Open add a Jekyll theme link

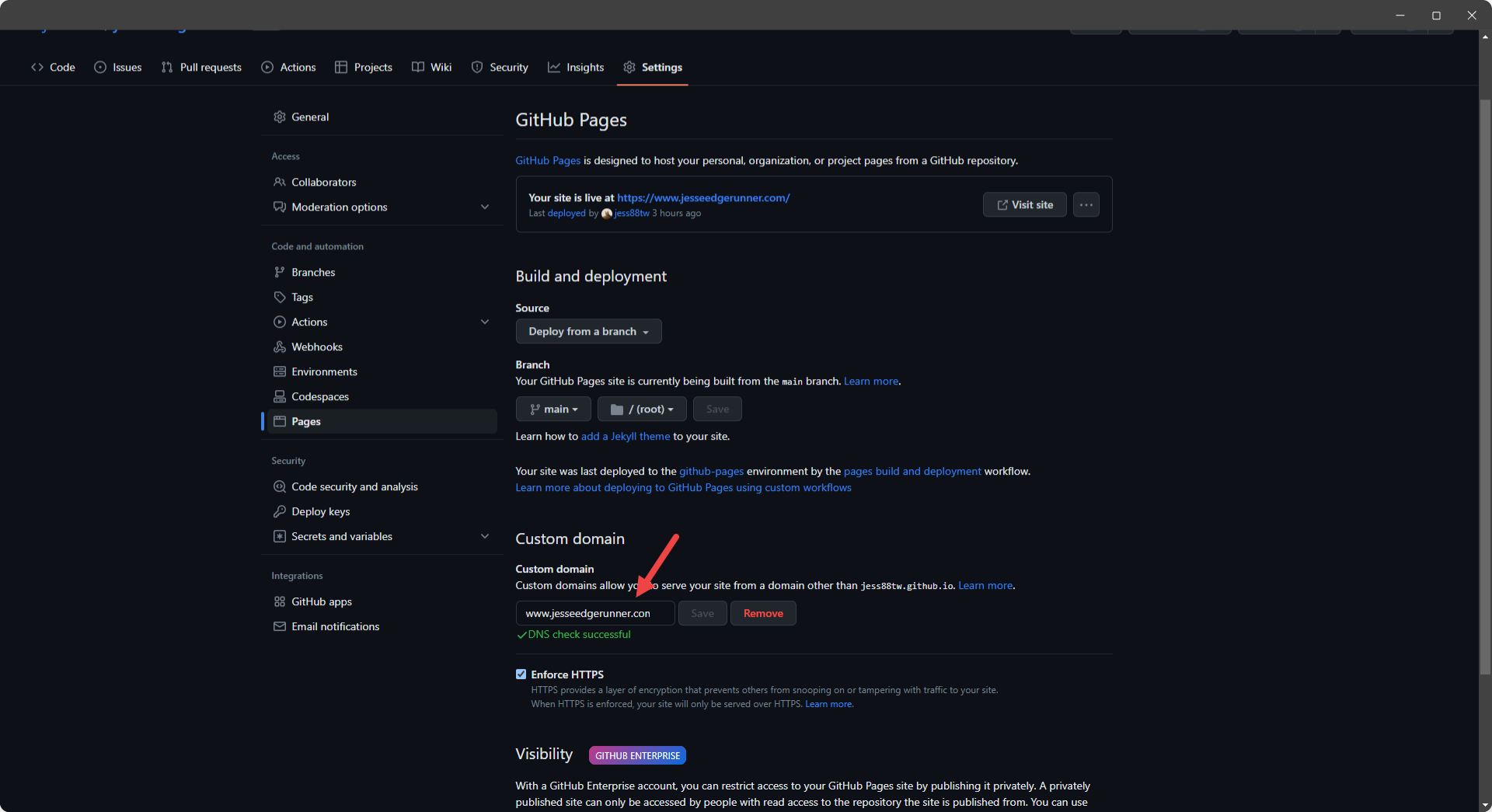[626, 436]
